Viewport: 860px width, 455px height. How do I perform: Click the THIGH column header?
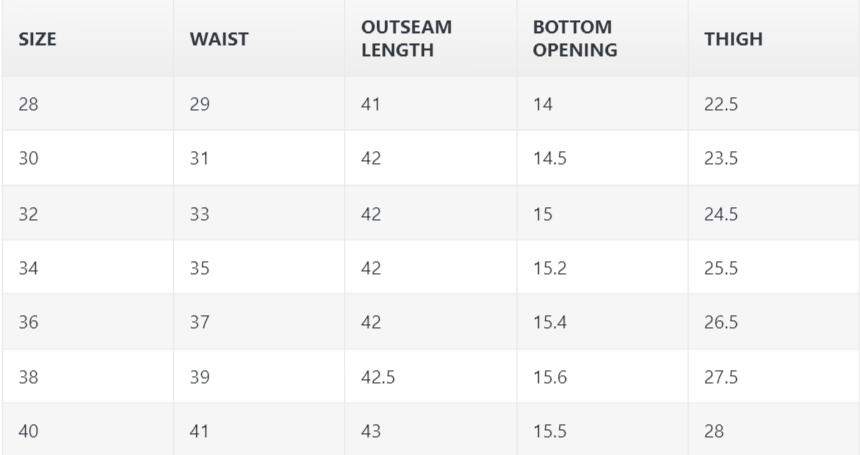click(x=733, y=40)
